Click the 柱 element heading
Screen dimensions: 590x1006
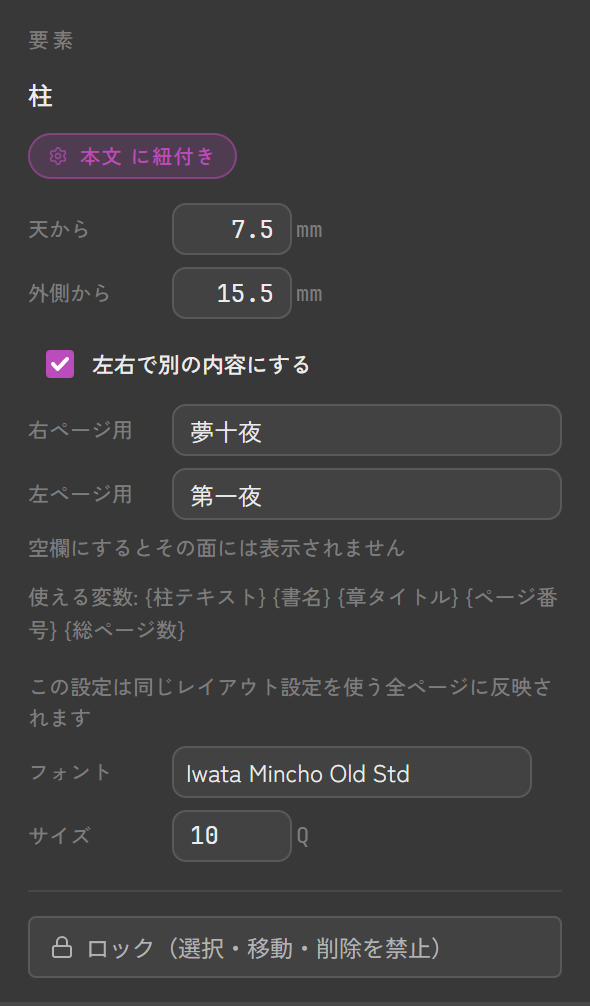[40, 97]
